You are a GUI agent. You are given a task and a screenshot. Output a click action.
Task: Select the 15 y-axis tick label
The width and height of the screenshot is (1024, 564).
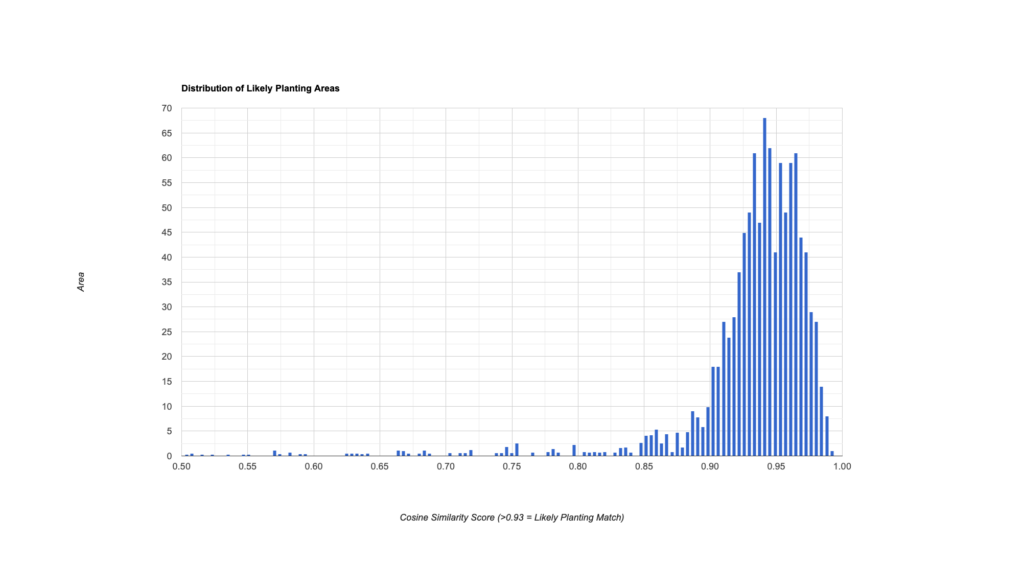(166, 382)
